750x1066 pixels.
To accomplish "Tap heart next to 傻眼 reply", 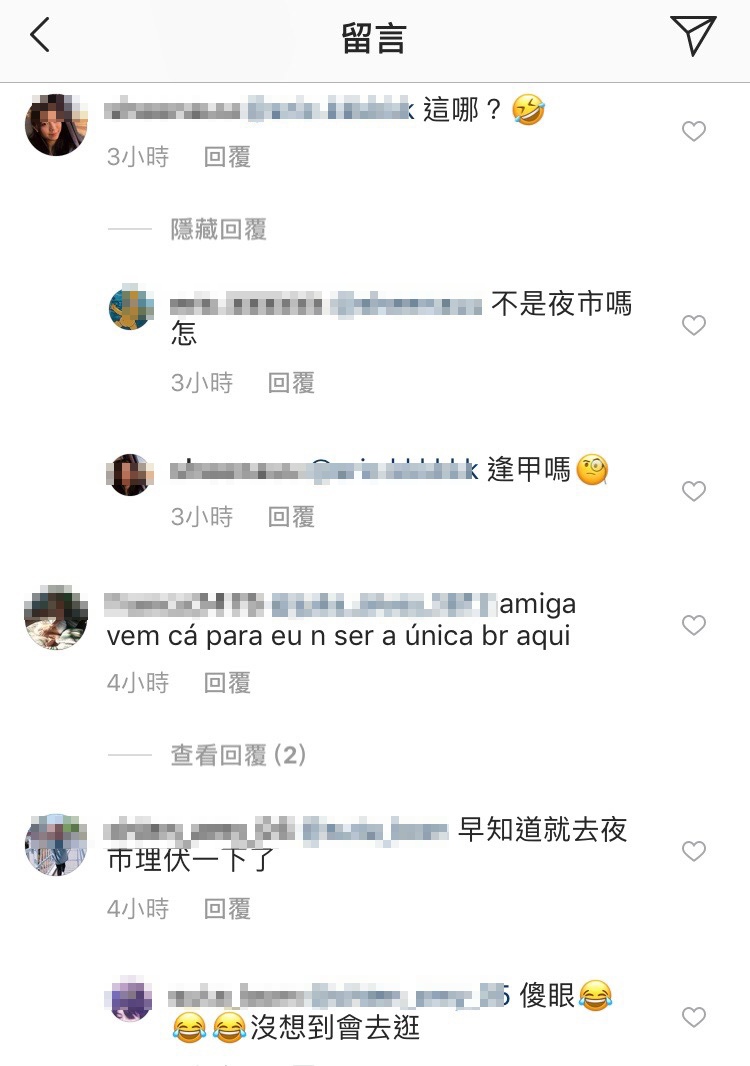I will [694, 1017].
